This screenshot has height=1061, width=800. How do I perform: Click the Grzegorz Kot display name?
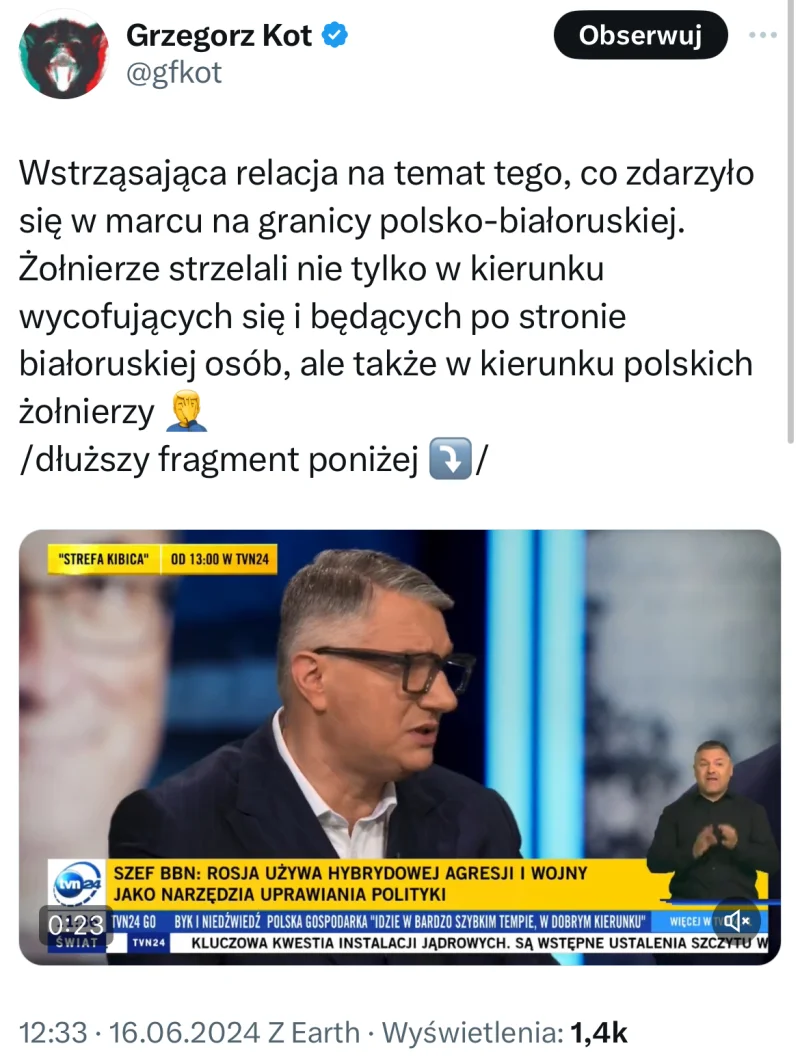219,35
